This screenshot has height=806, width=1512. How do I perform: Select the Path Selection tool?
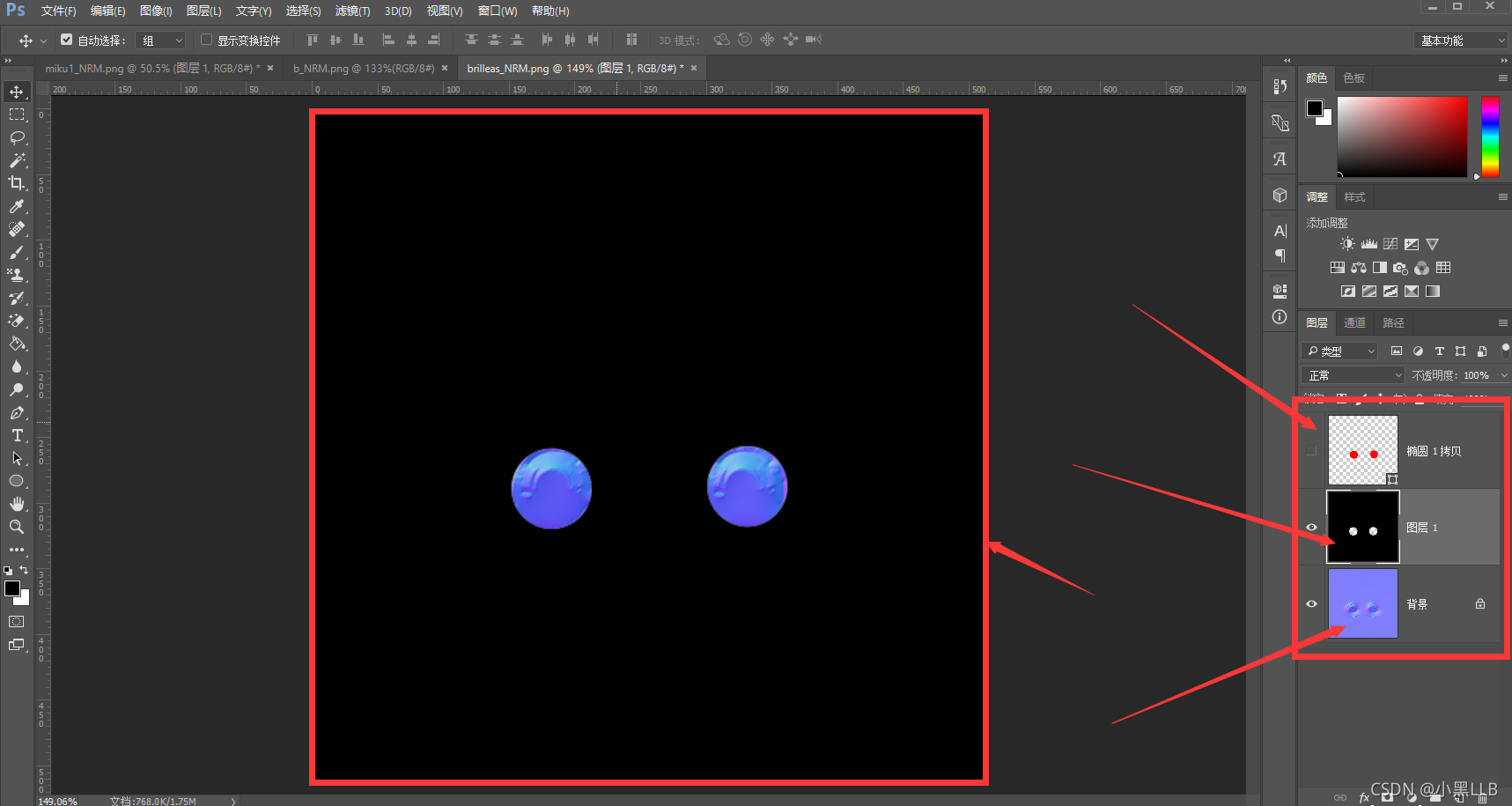point(17,458)
